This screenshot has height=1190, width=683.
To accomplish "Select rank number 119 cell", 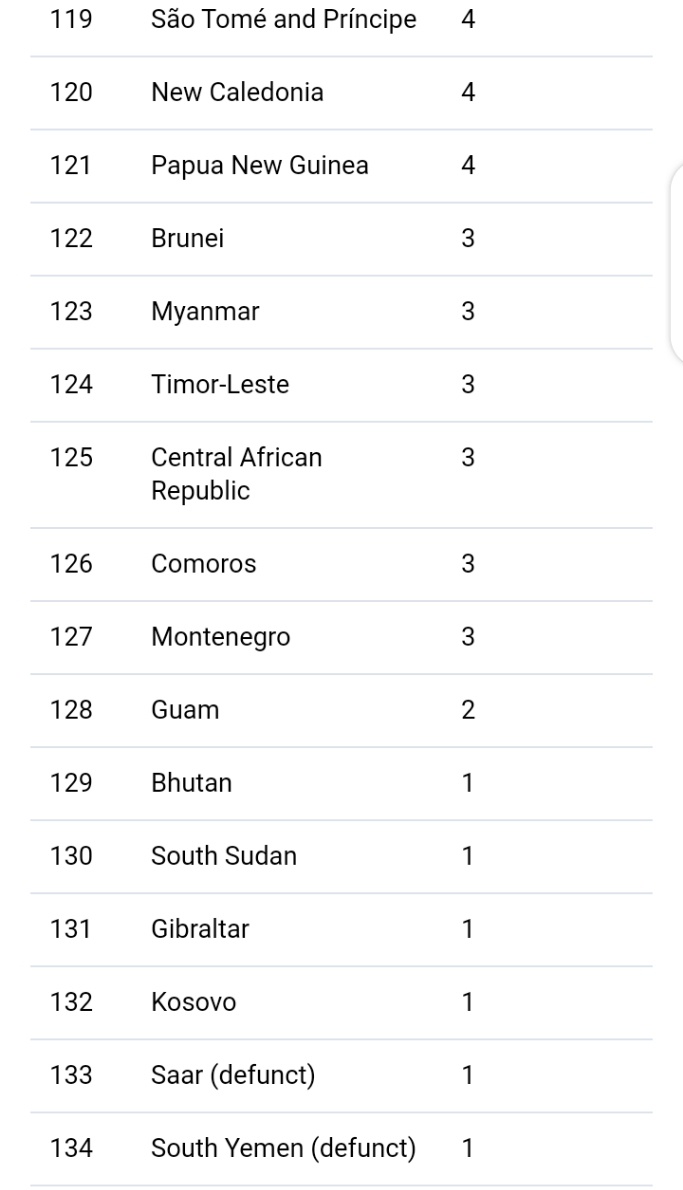I will click(71, 20).
